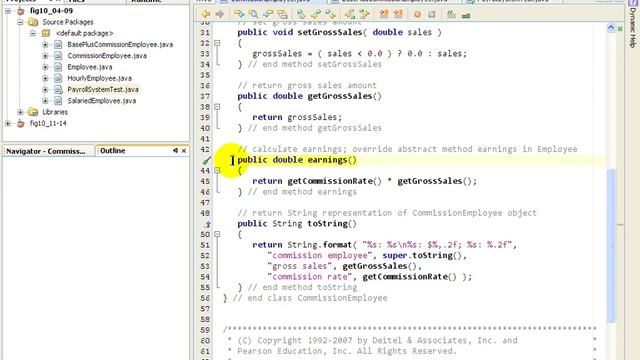Click the first orange next-error toolbar icon
This screenshot has height=360, width=640.
[x=384, y=15]
